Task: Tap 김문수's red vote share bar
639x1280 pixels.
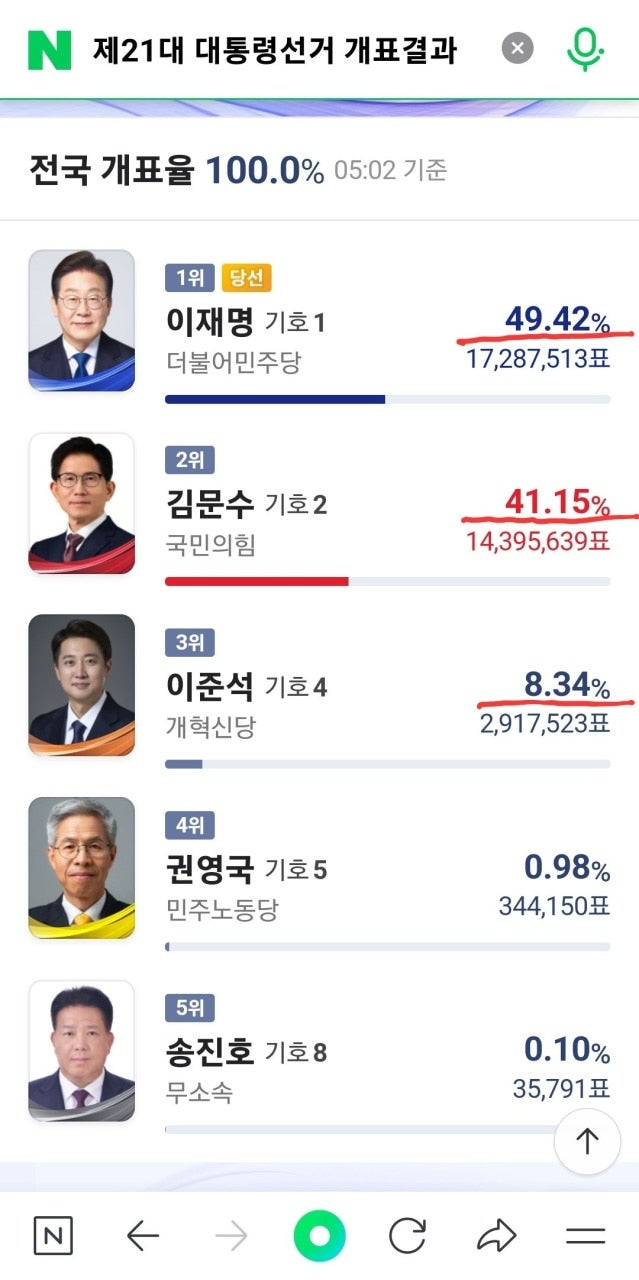Action: 256,581
